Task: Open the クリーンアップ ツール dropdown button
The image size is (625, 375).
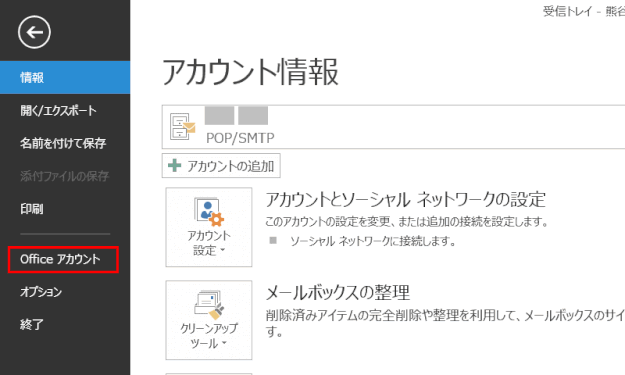Action: (x=209, y=320)
